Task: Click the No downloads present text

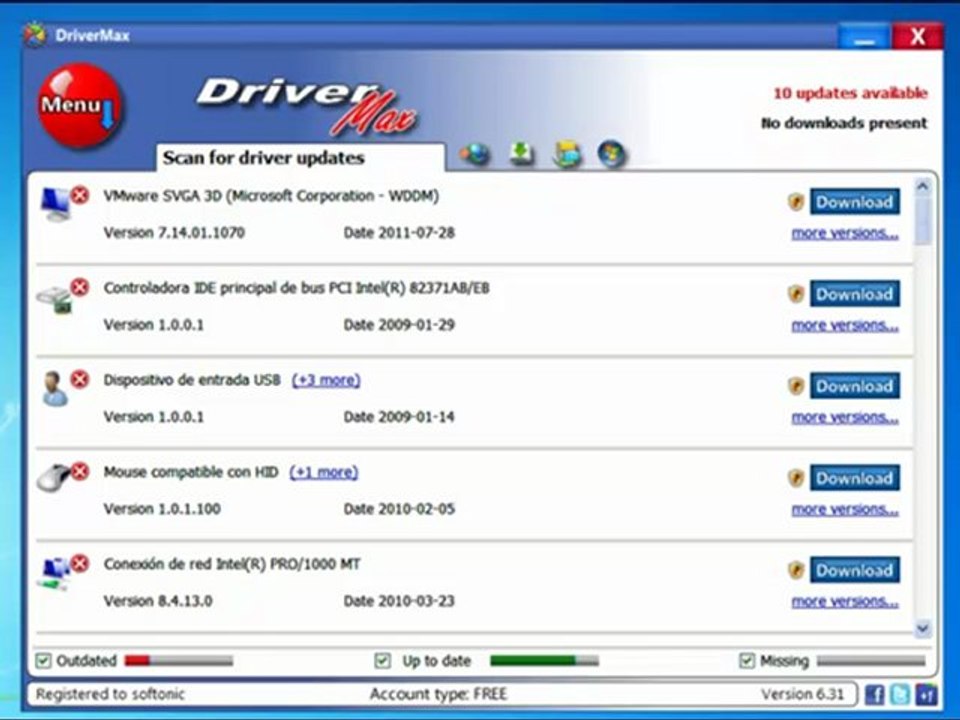Action: (844, 123)
